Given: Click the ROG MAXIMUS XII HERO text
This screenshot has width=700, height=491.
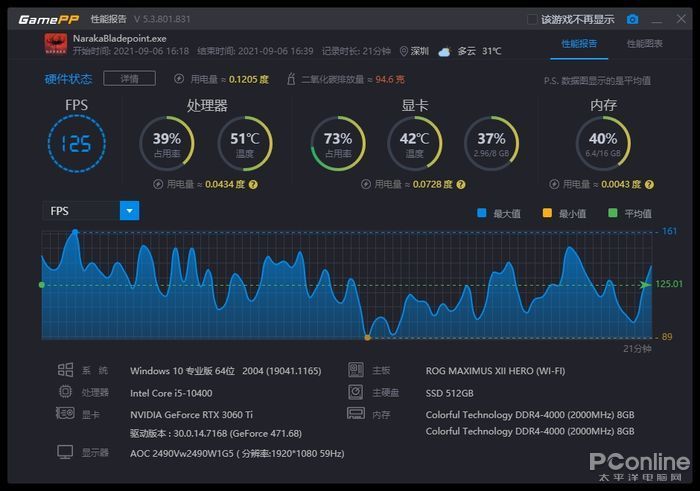Looking at the screenshot, I should point(495,371).
